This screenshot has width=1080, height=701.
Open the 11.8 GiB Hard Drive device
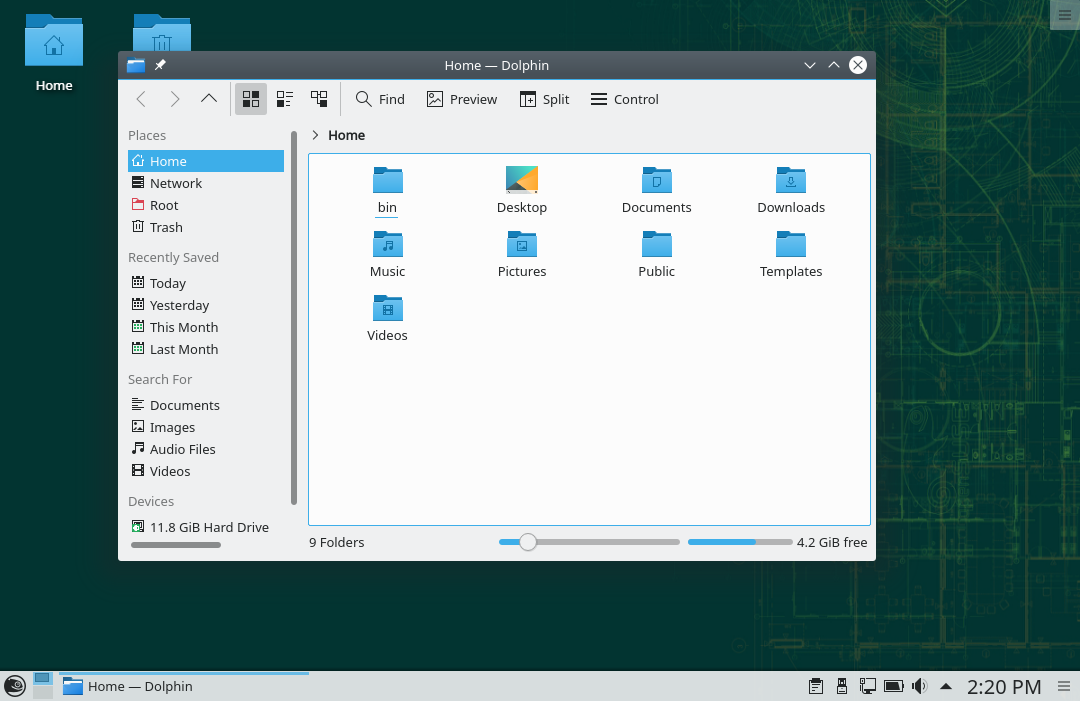click(206, 527)
